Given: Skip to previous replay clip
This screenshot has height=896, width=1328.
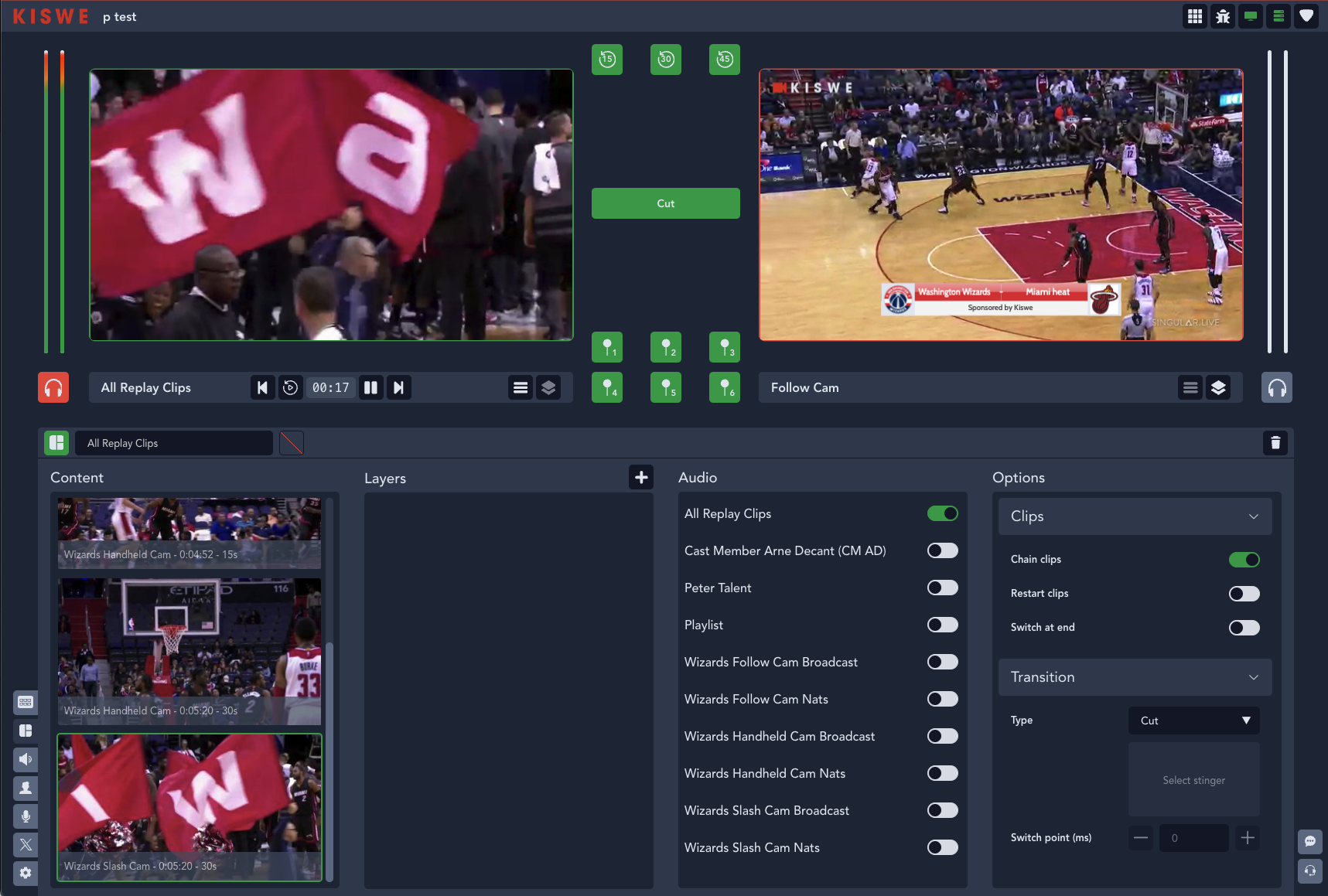Looking at the screenshot, I should coord(263,387).
